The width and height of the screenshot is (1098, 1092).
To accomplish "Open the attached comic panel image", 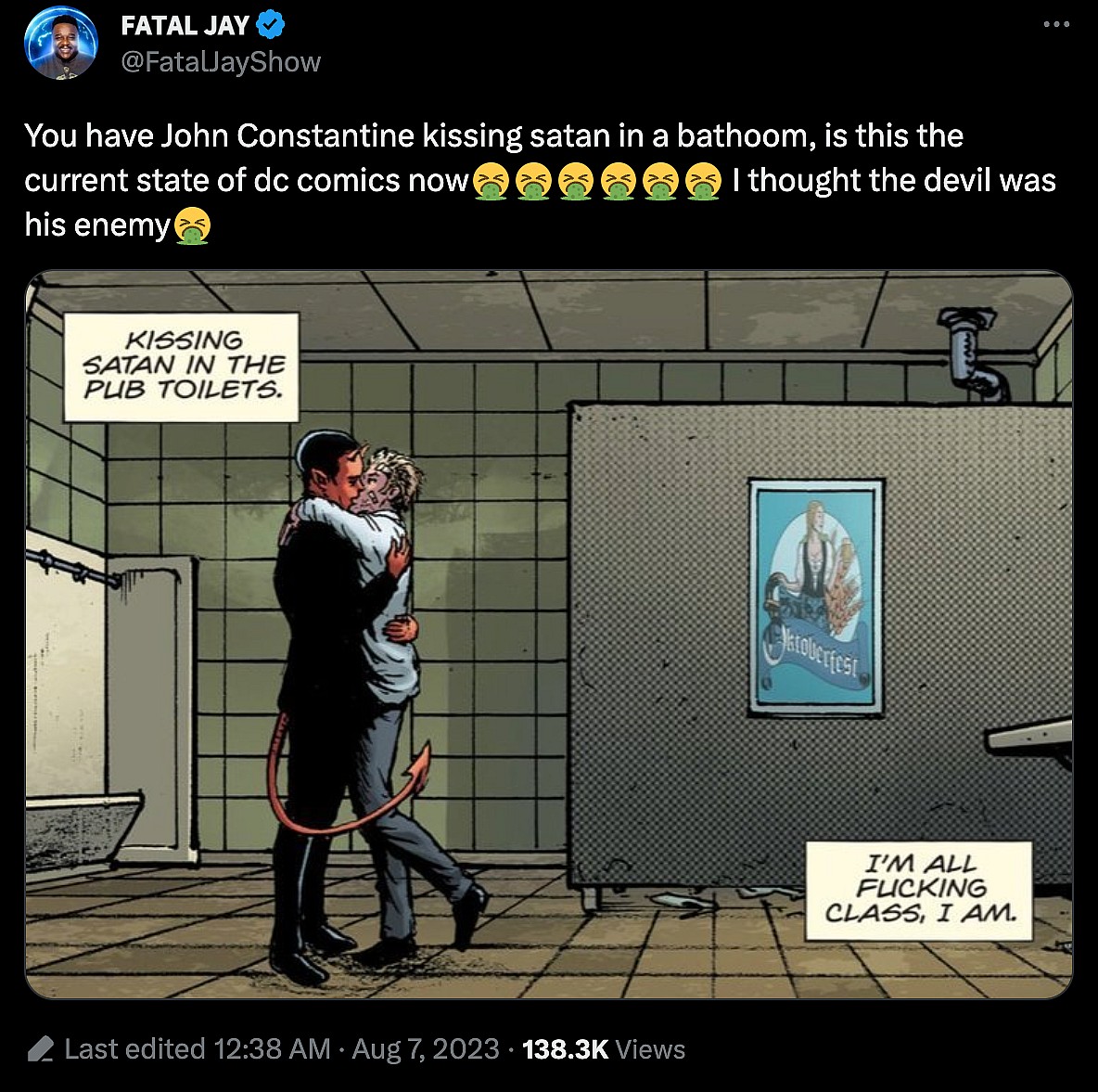I will pyautogui.click(x=549, y=635).
